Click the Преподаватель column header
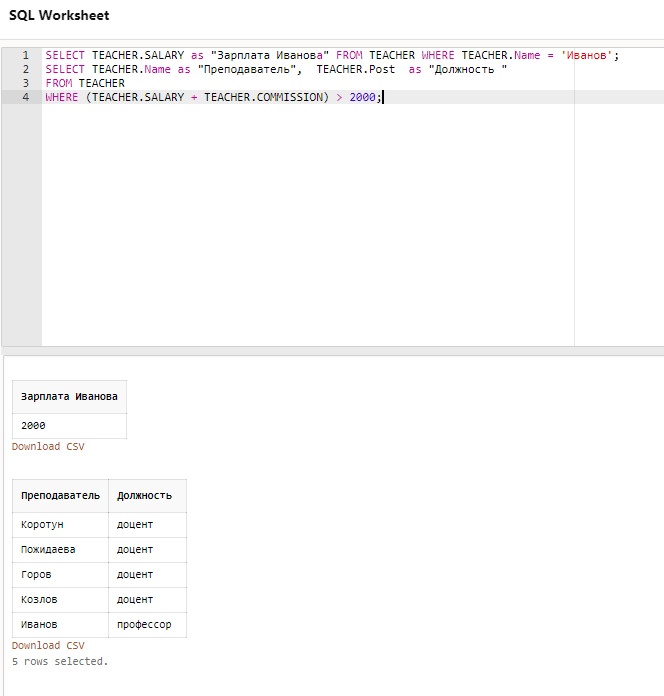Screen dimensions: 664x696 [60, 496]
